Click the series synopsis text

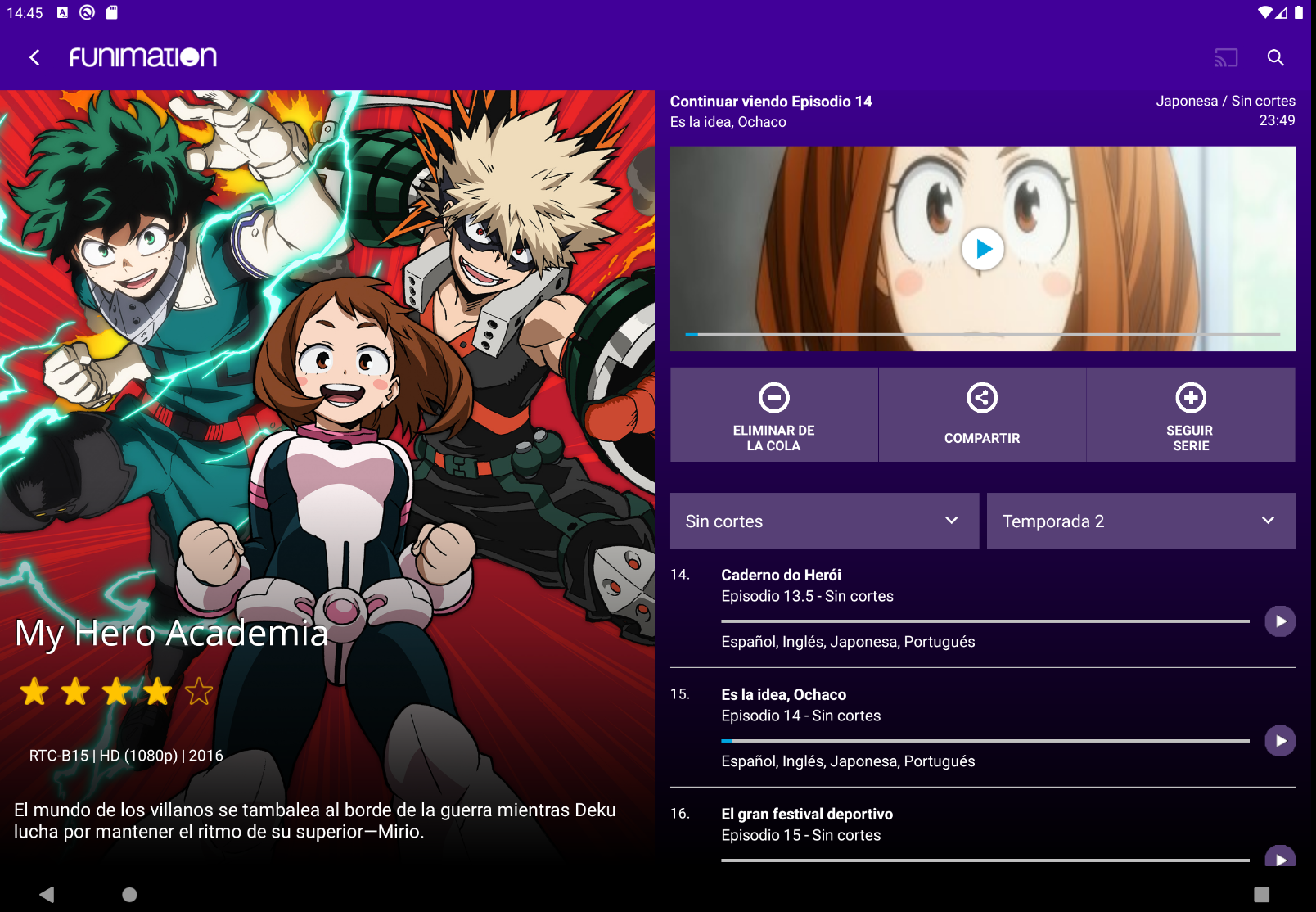tap(315, 820)
